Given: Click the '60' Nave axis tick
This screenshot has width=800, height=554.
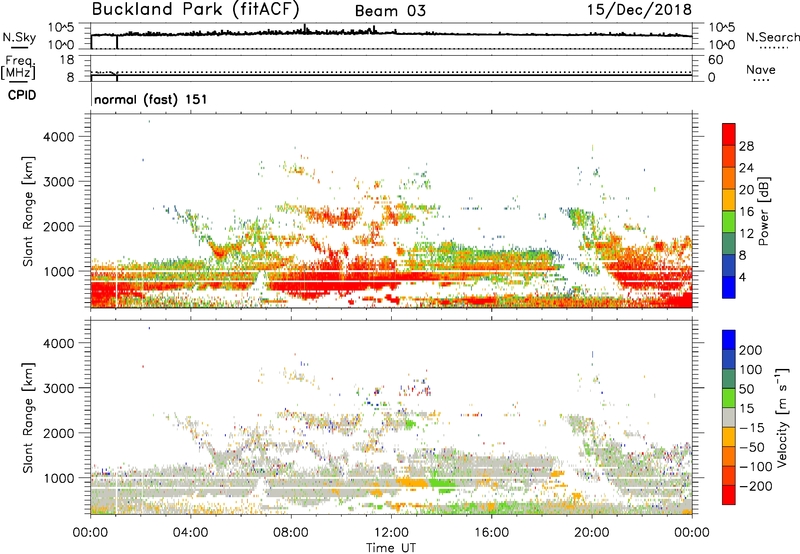Looking at the screenshot, I should 715,60.
